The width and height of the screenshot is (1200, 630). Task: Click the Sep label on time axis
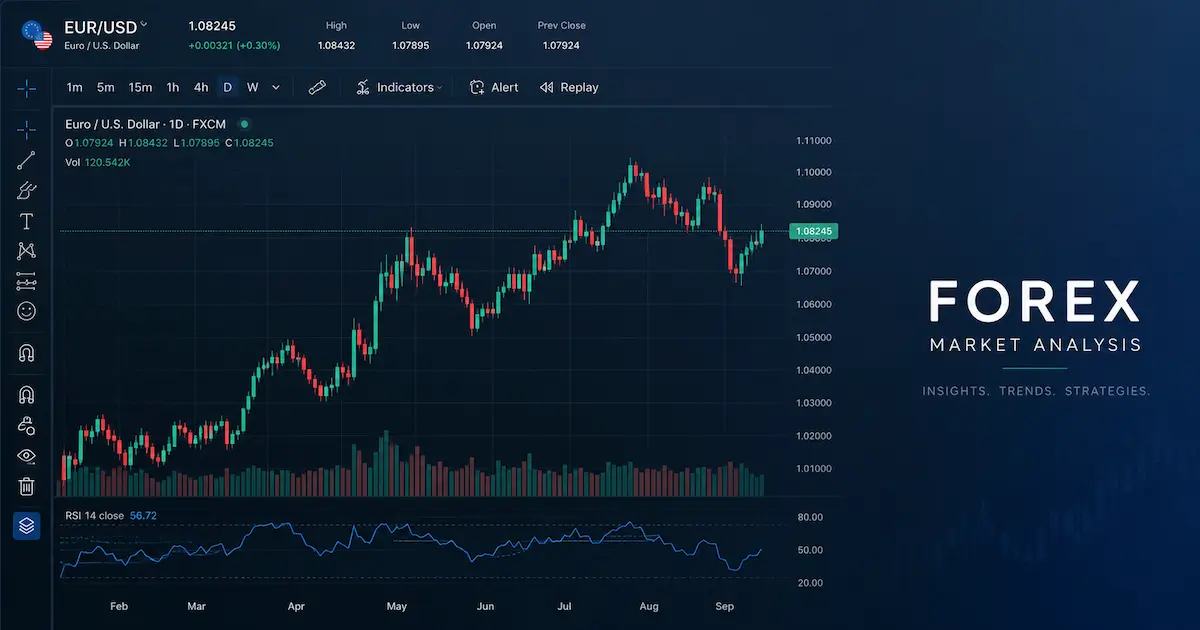click(x=725, y=607)
